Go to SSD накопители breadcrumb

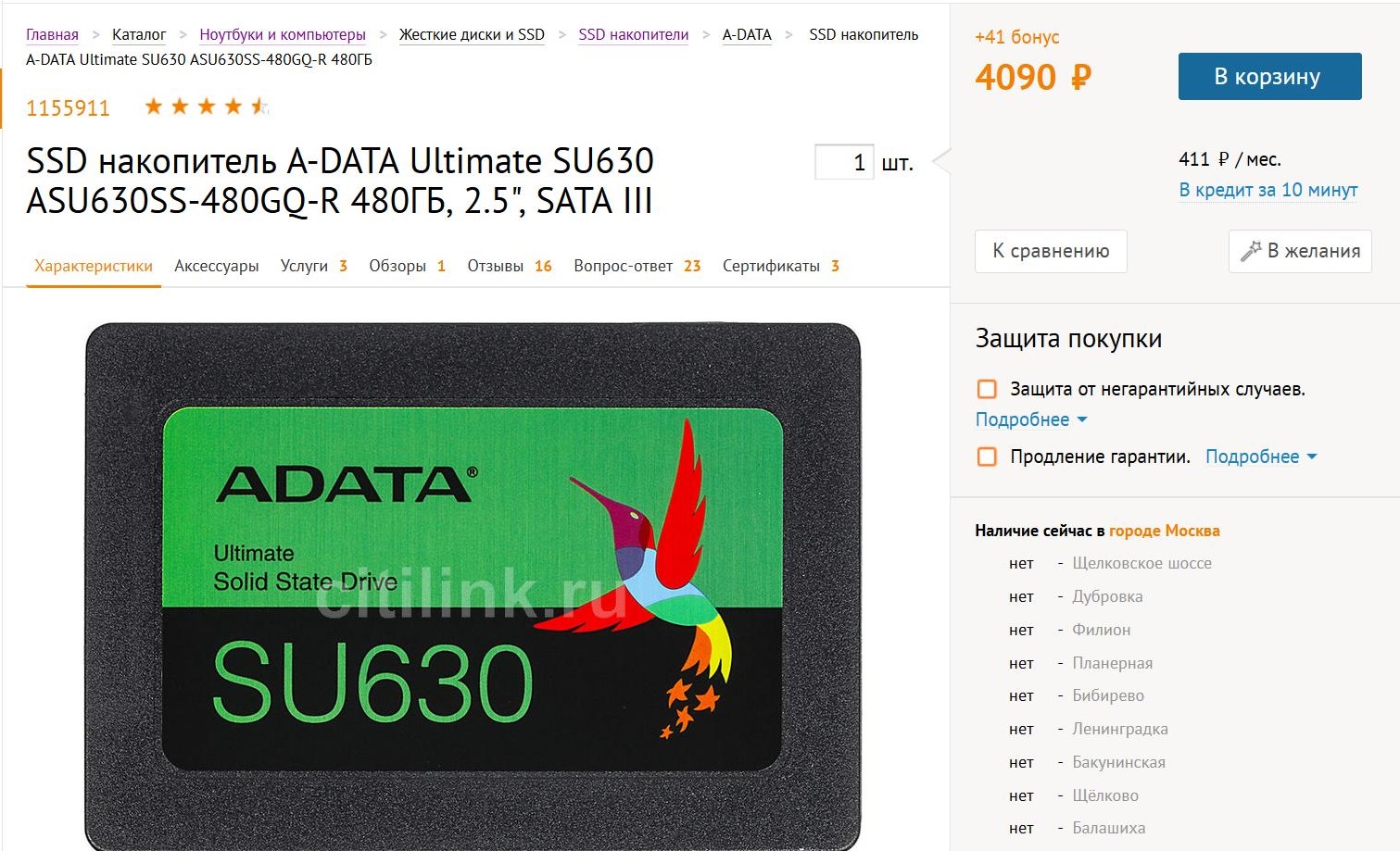634,34
